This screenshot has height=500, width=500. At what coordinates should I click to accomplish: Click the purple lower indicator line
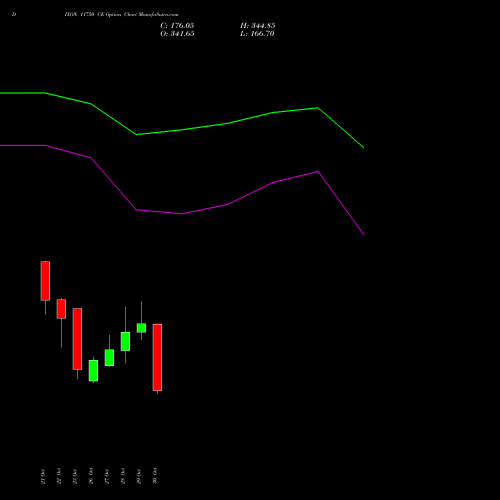(182, 214)
